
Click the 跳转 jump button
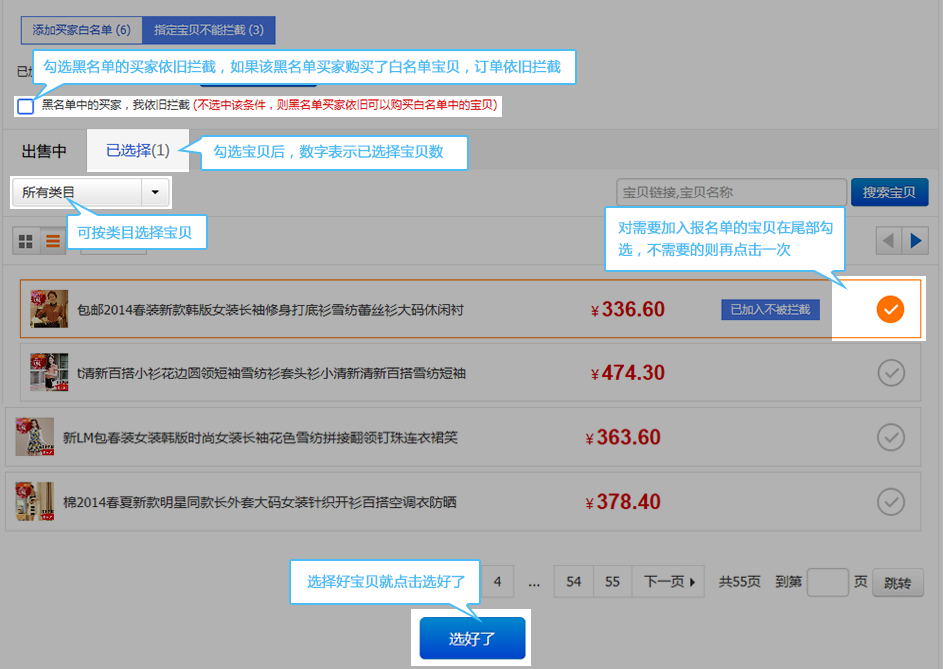click(x=898, y=582)
